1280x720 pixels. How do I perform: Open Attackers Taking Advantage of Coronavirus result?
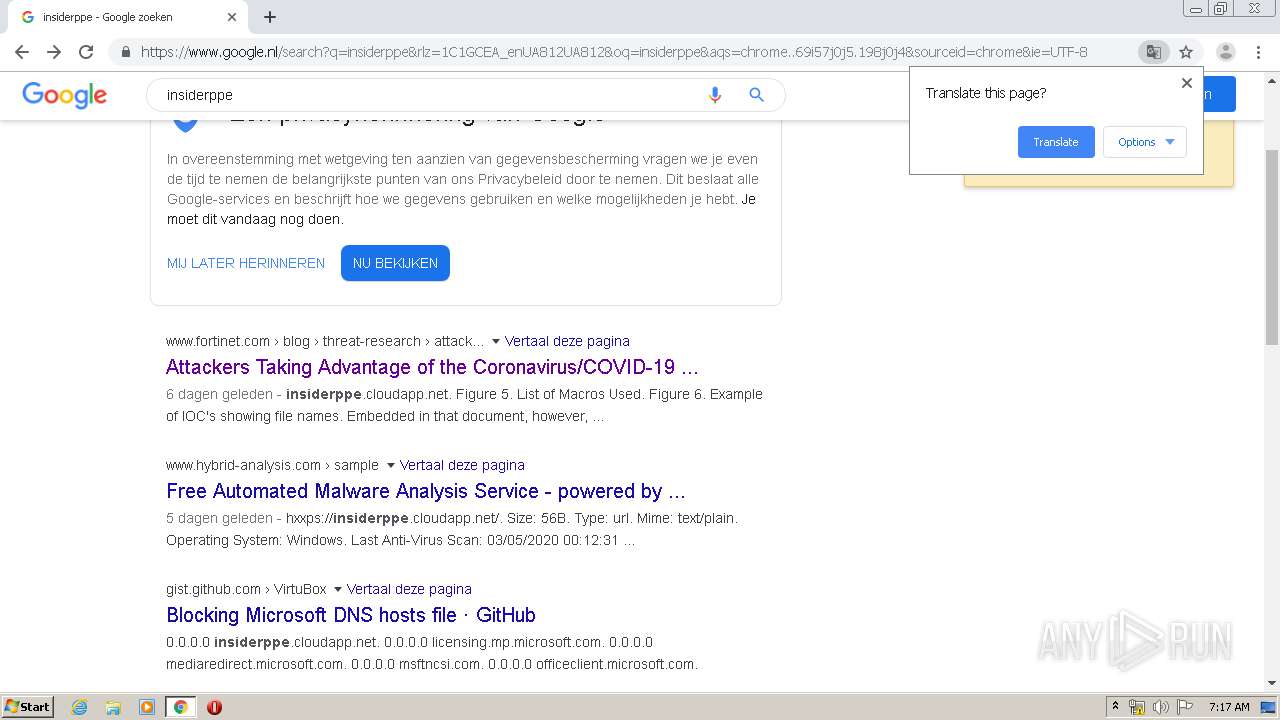click(x=432, y=367)
